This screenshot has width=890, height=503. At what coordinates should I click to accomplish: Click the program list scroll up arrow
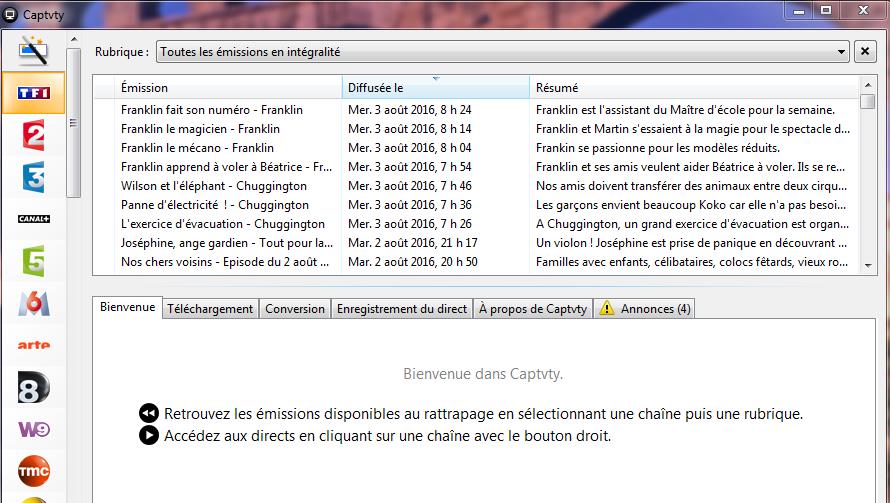(868, 85)
